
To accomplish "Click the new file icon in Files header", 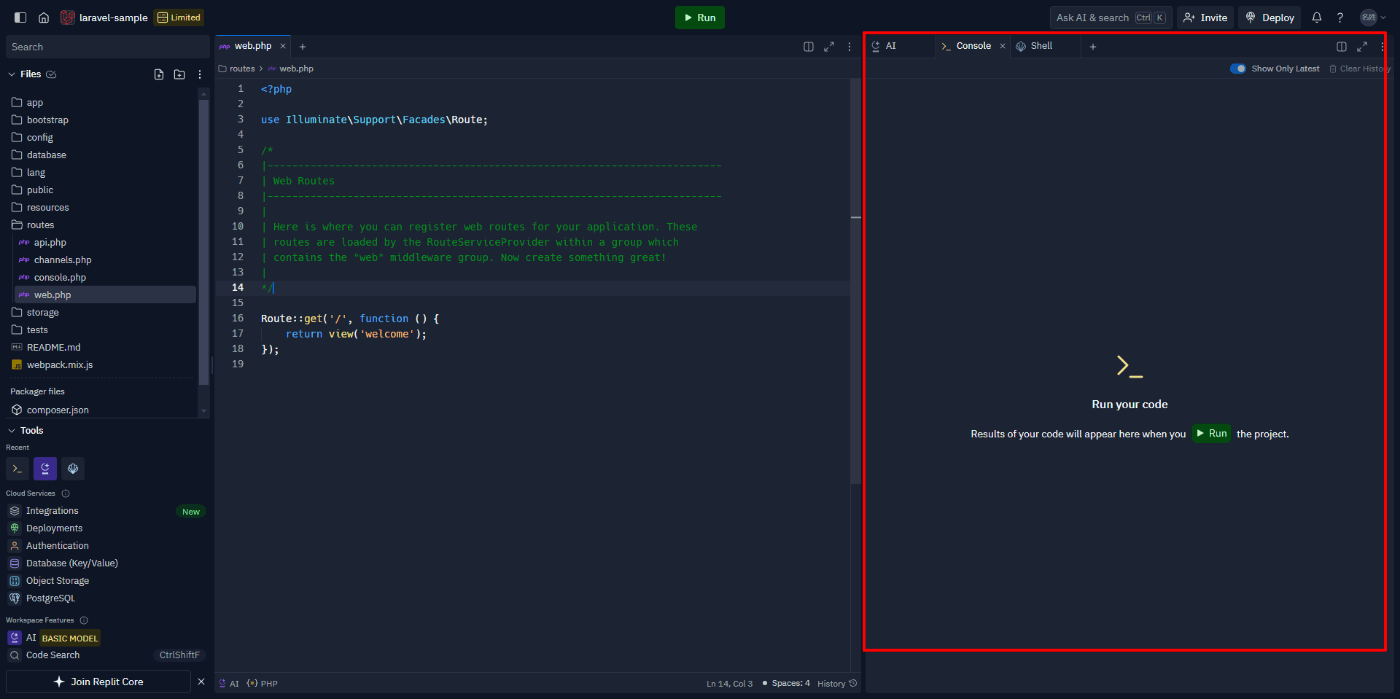I will [x=158, y=74].
